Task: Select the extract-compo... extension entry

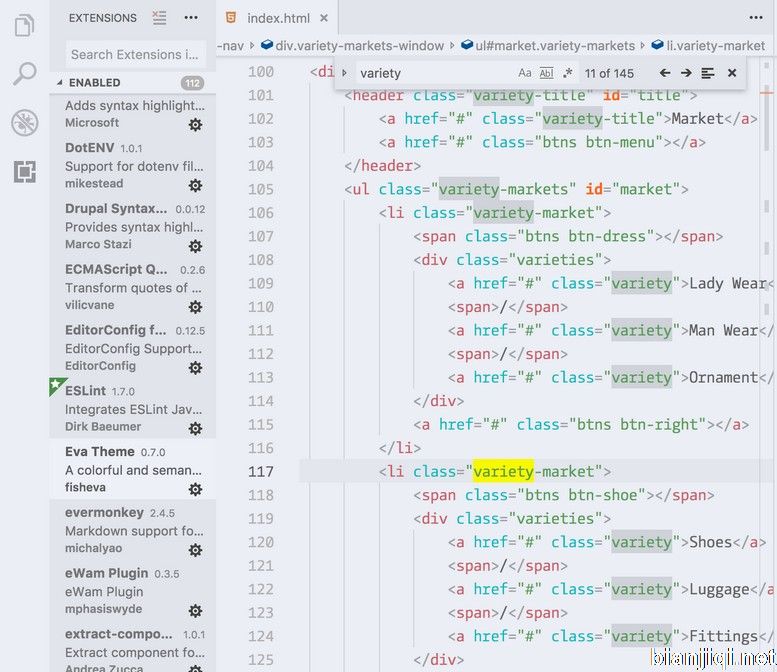Action: point(132,647)
